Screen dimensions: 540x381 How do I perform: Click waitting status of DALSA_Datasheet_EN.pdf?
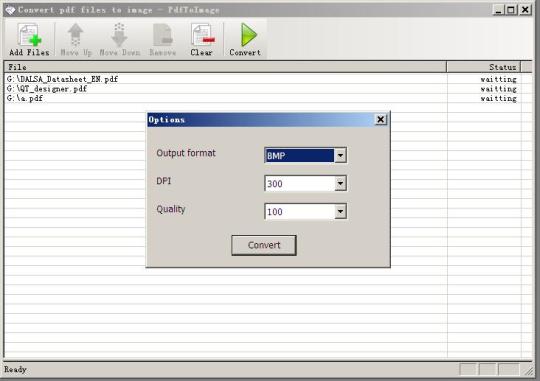[x=498, y=79]
